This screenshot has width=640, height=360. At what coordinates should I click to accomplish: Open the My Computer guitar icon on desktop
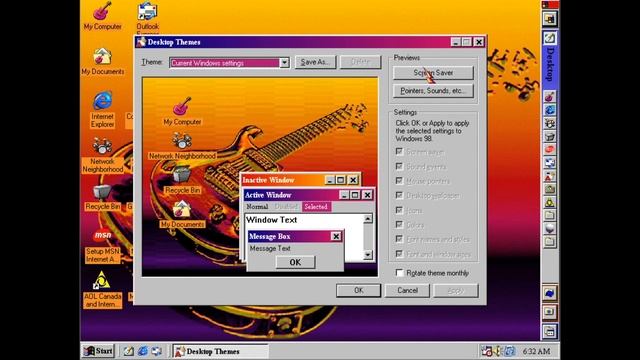tap(102, 11)
